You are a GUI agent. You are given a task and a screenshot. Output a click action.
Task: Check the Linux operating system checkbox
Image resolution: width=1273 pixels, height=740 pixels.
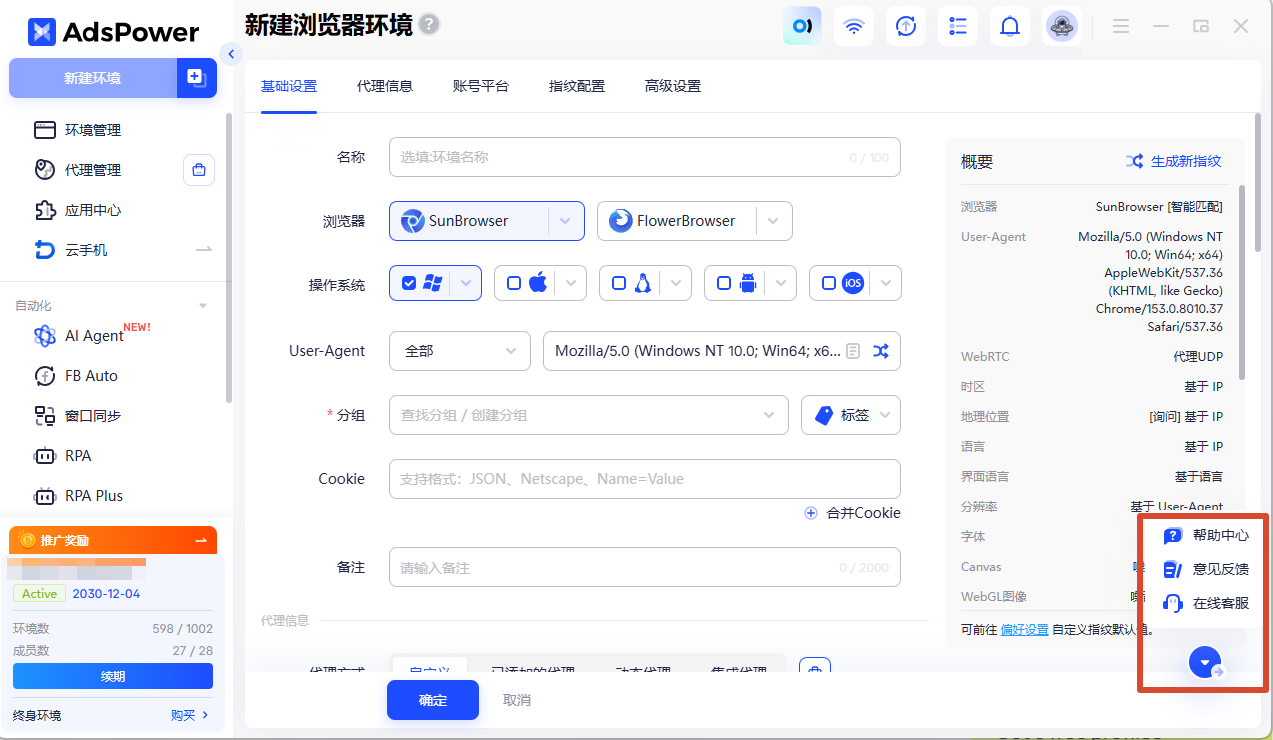click(619, 283)
